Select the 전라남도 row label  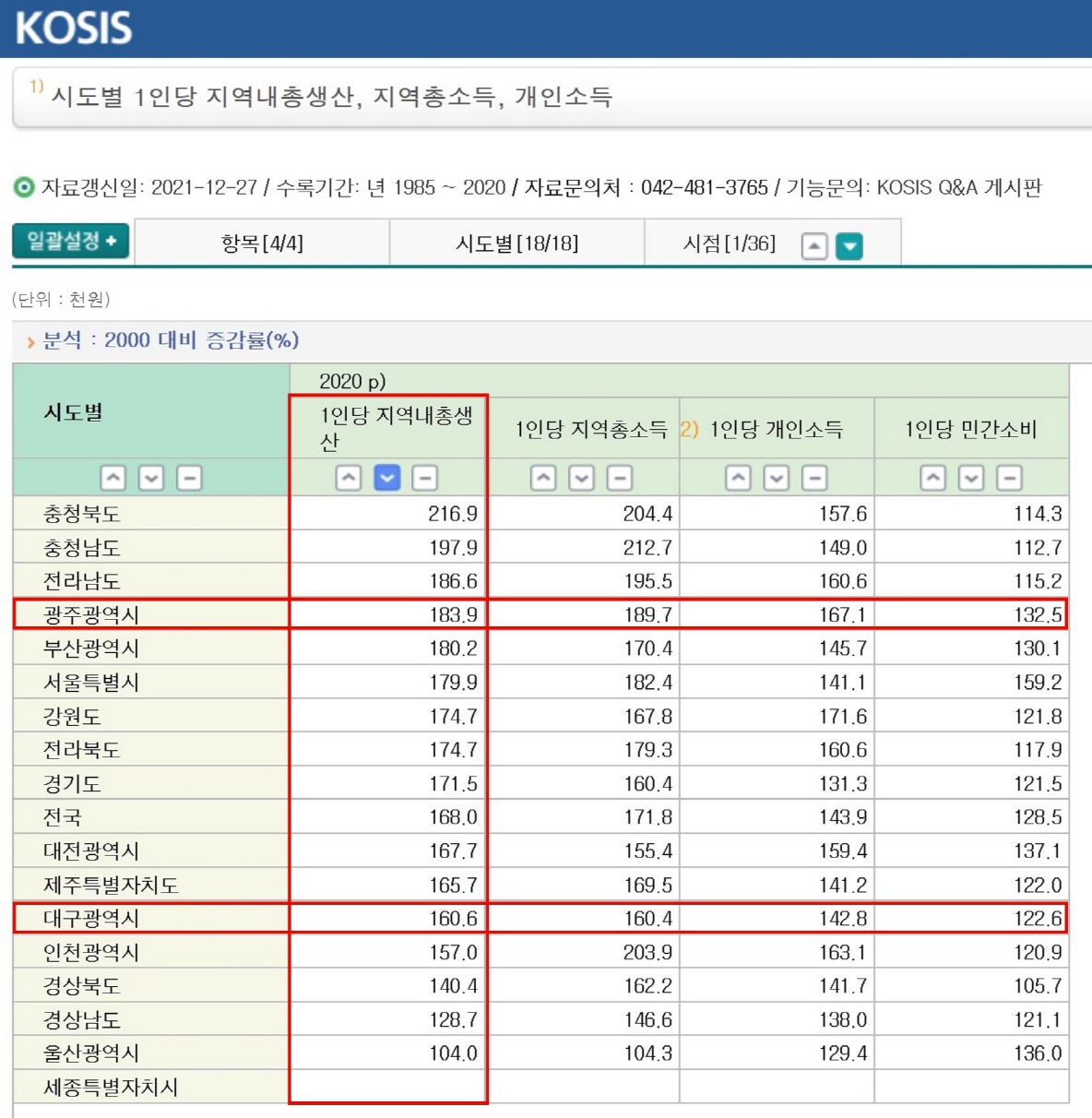pos(82,581)
